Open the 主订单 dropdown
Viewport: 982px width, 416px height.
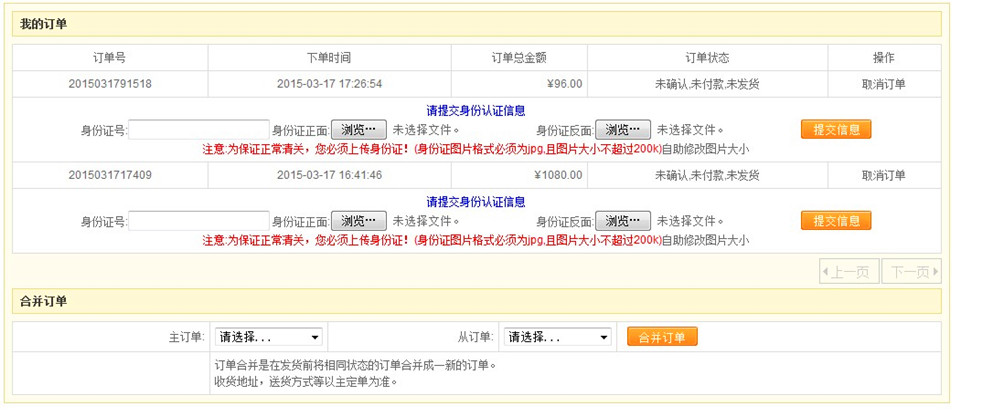coord(268,338)
